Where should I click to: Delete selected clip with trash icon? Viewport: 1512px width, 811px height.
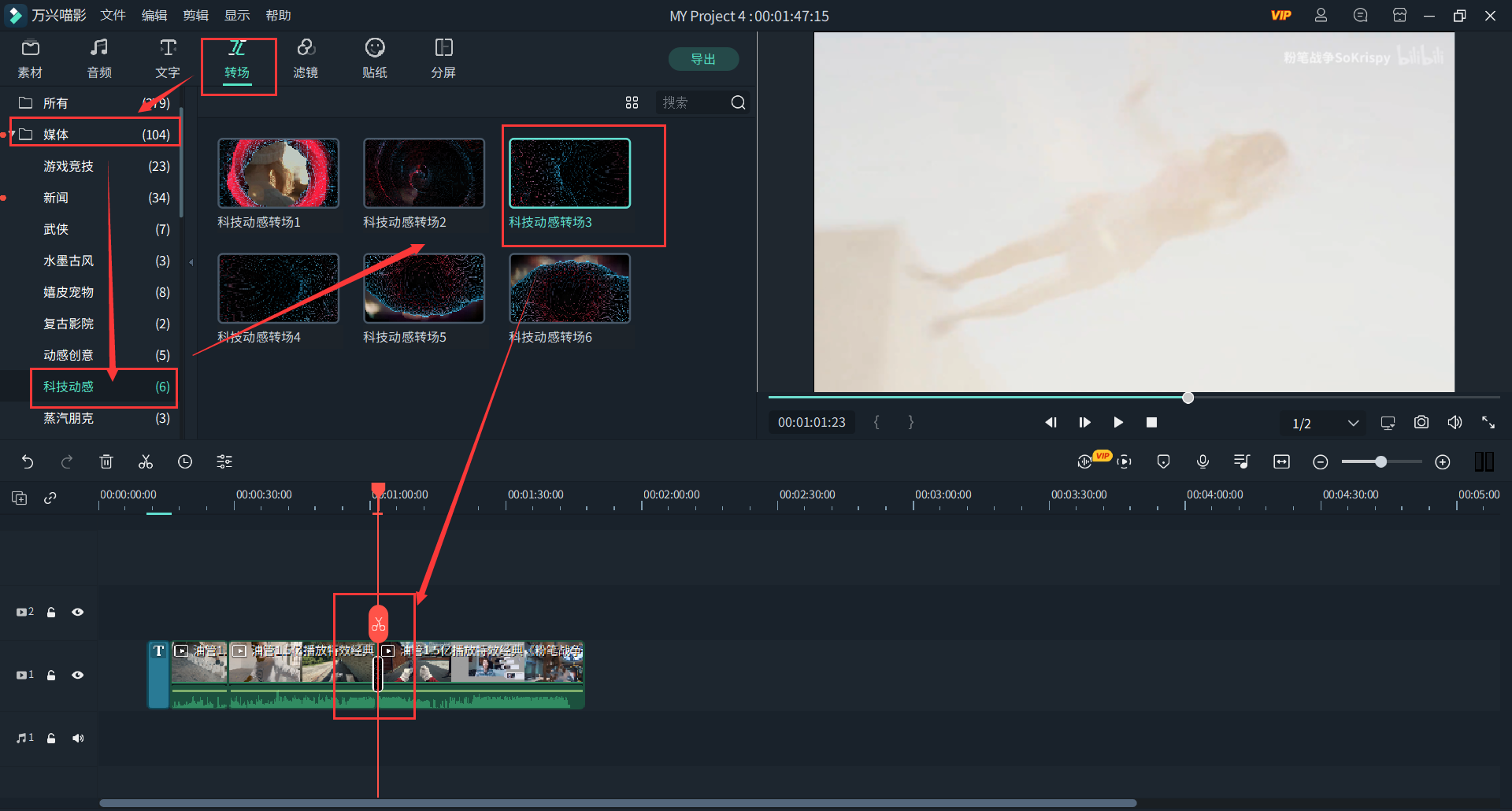pyautogui.click(x=106, y=462)
